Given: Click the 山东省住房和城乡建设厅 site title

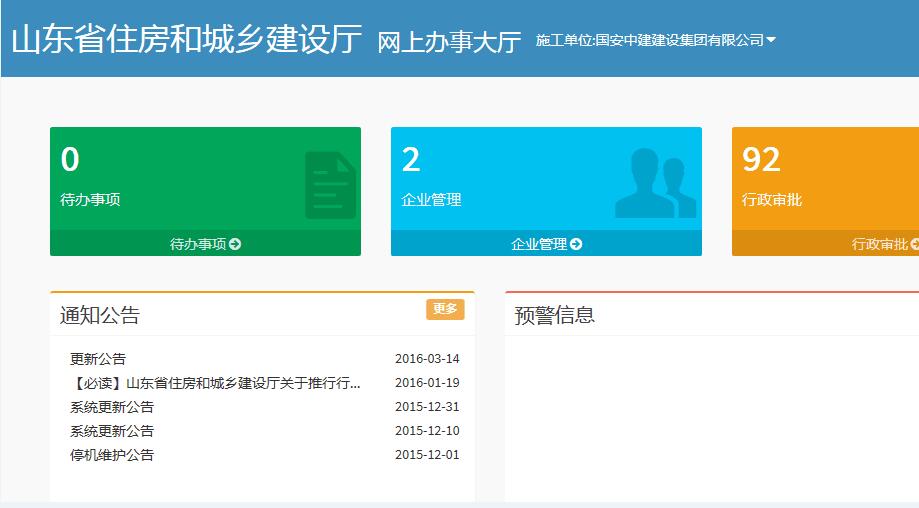Looking at the screenshot, I should pyautogui.click(x=186, y=38).
